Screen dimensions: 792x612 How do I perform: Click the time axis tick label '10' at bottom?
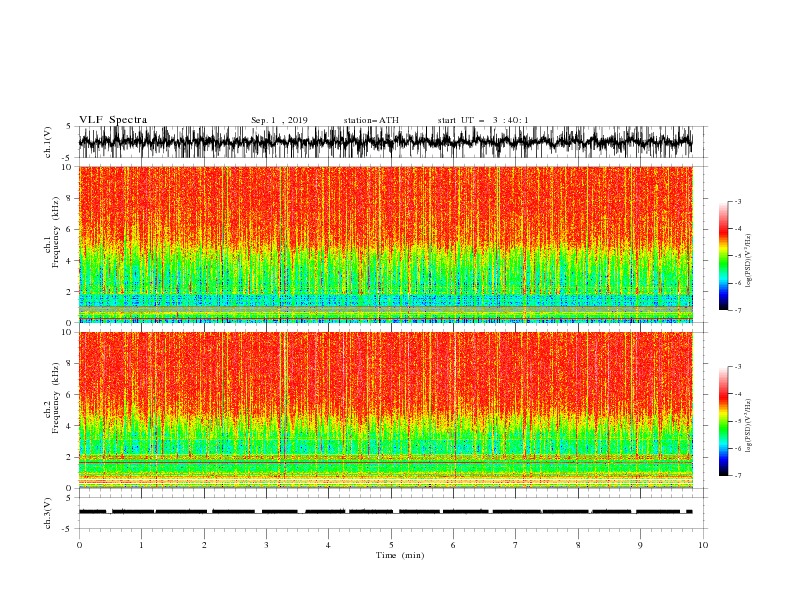click(703, 545)
